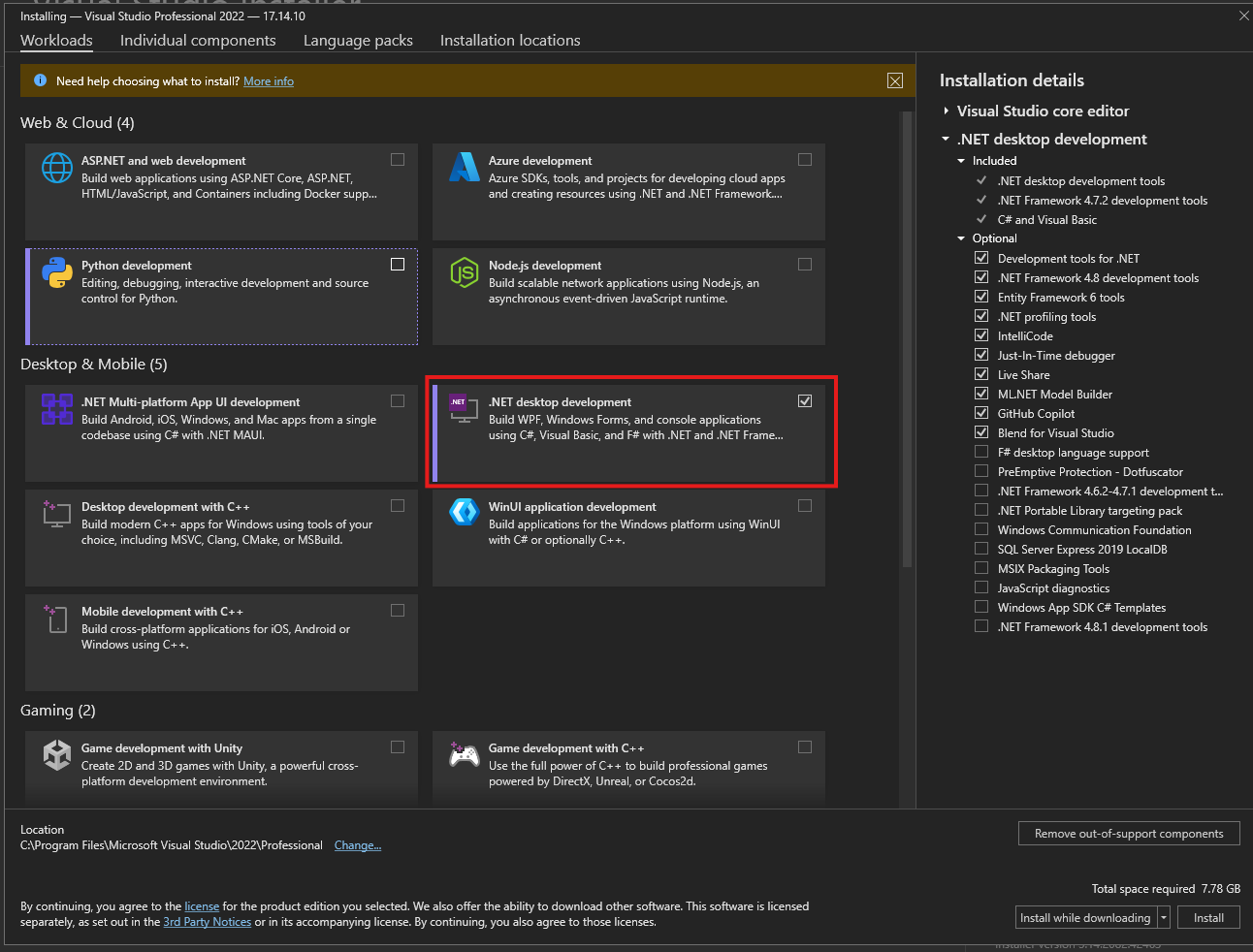
Task: Select the Install while downloading option box
Action: [x=1085, y=918]
